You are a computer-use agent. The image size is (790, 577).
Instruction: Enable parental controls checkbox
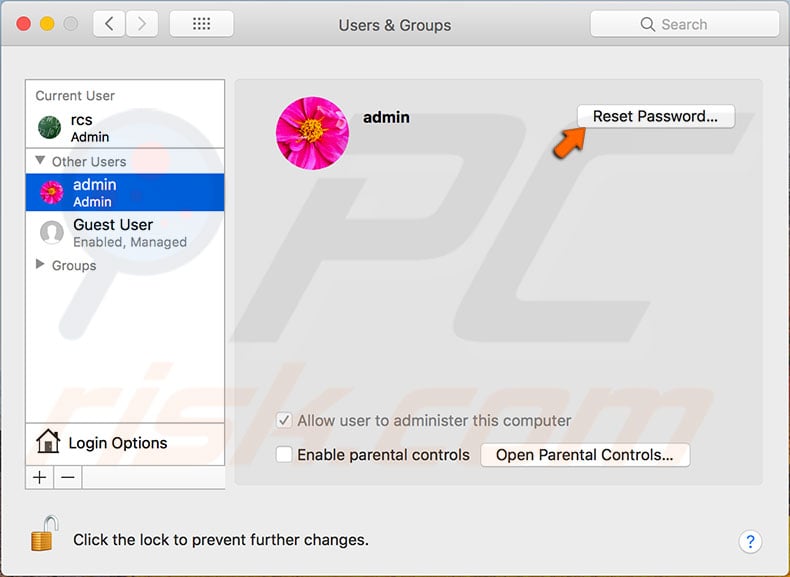click(284, 455)
